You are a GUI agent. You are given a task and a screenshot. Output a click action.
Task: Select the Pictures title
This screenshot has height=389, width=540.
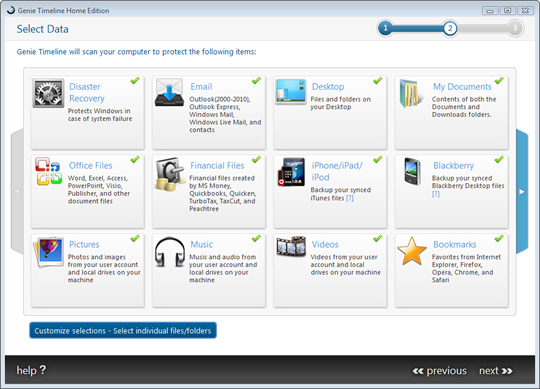coord(84,244)
